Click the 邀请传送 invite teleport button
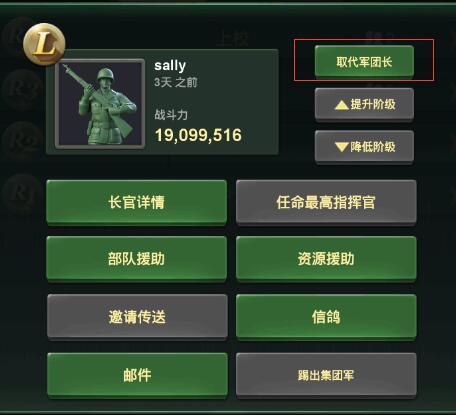 pyautogui.click(x=137, y=317)
